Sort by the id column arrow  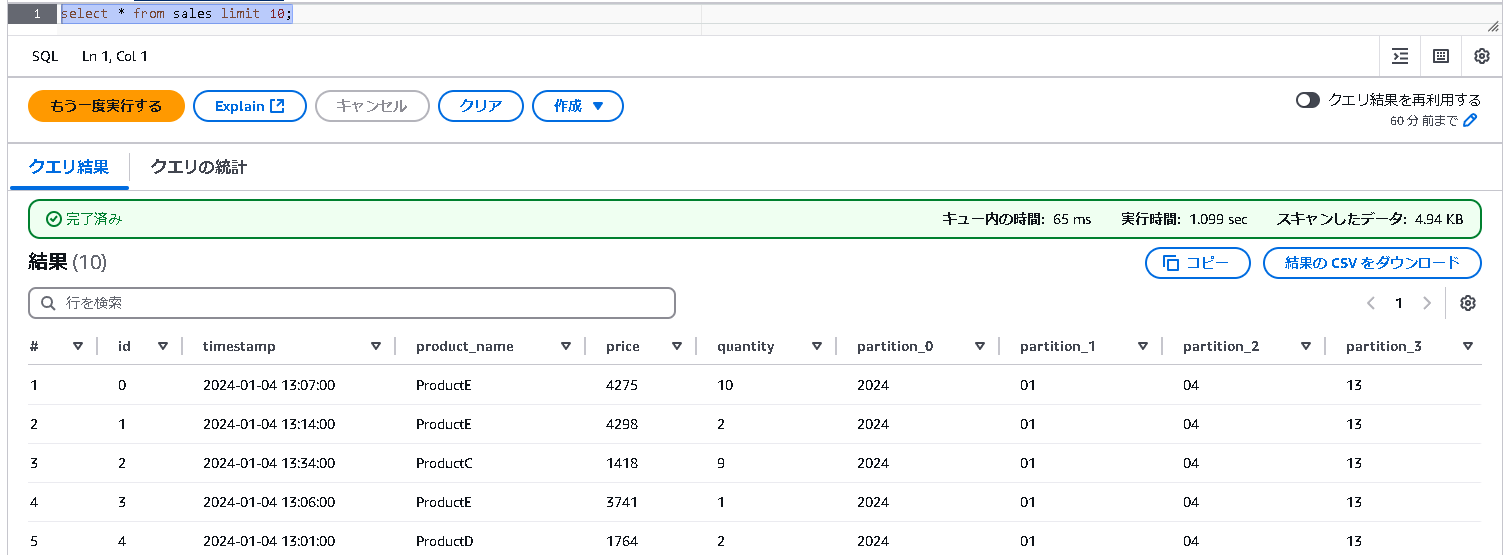tap(163, 346)
